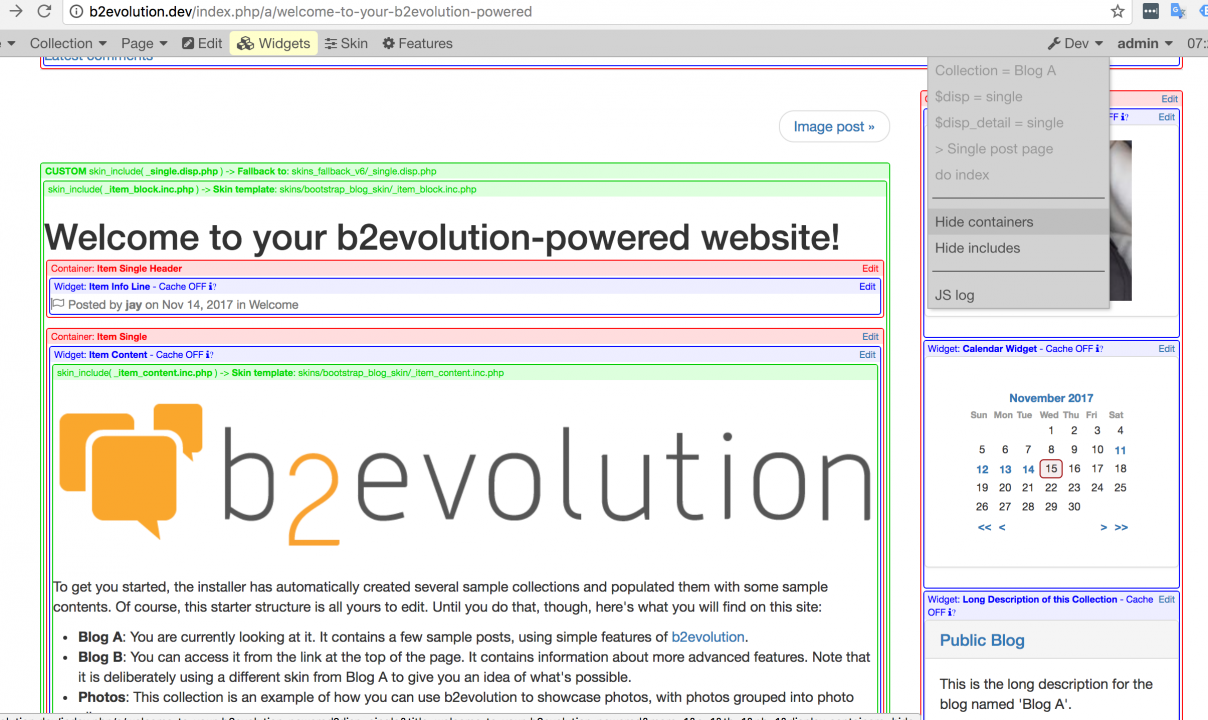This screenshot has height=720, width=1208.
Task: Click Edit on the Item Info Line widget
Action: 867,287
